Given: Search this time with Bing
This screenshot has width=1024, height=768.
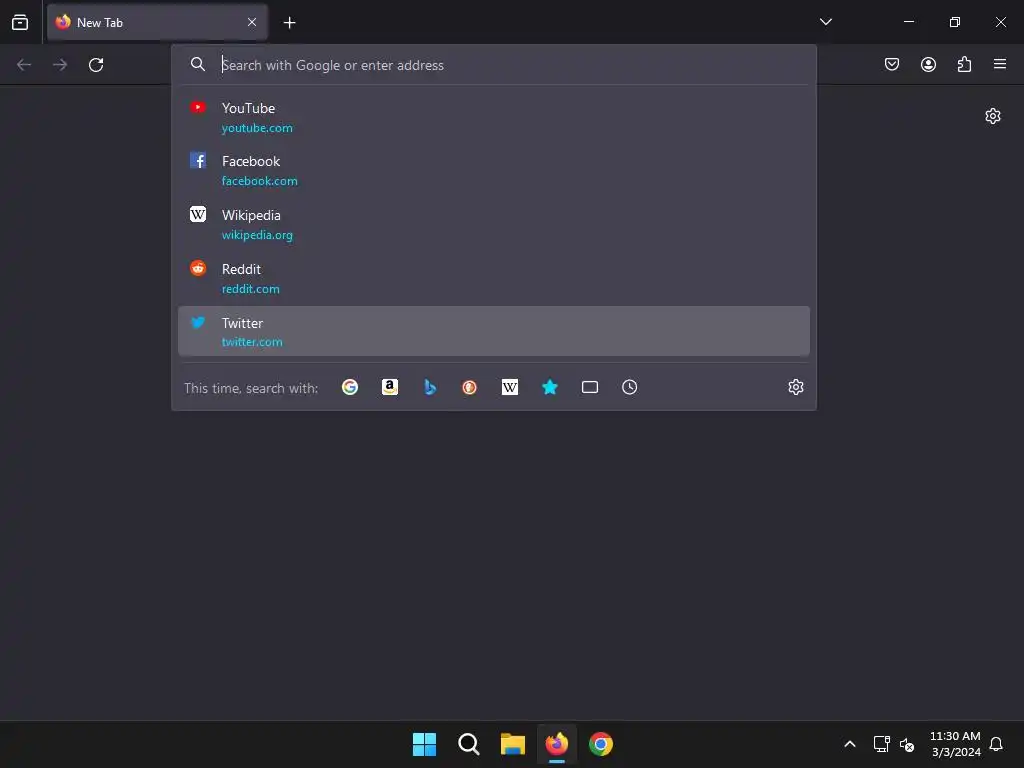Looking at the screenshot, I should coord(430,387).
